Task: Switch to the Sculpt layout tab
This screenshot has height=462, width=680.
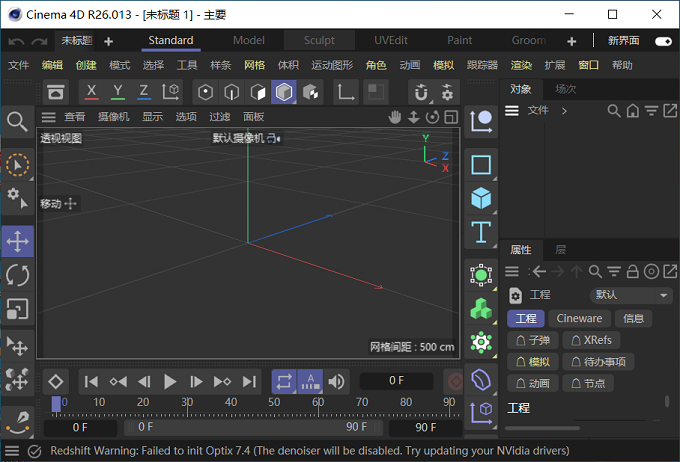Action: coord(319,40)
